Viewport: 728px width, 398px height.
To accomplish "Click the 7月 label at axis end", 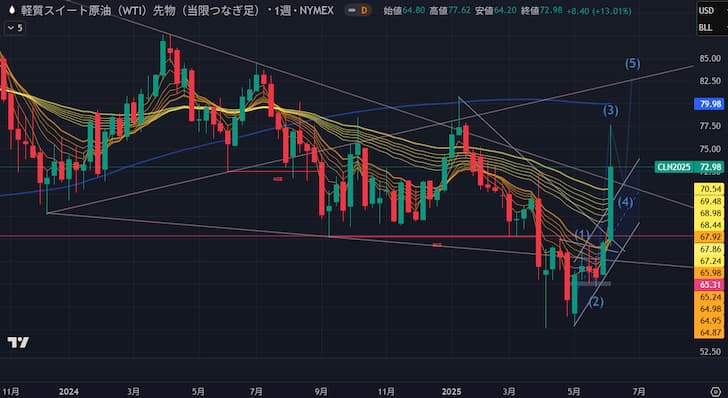I will [639, 391].
